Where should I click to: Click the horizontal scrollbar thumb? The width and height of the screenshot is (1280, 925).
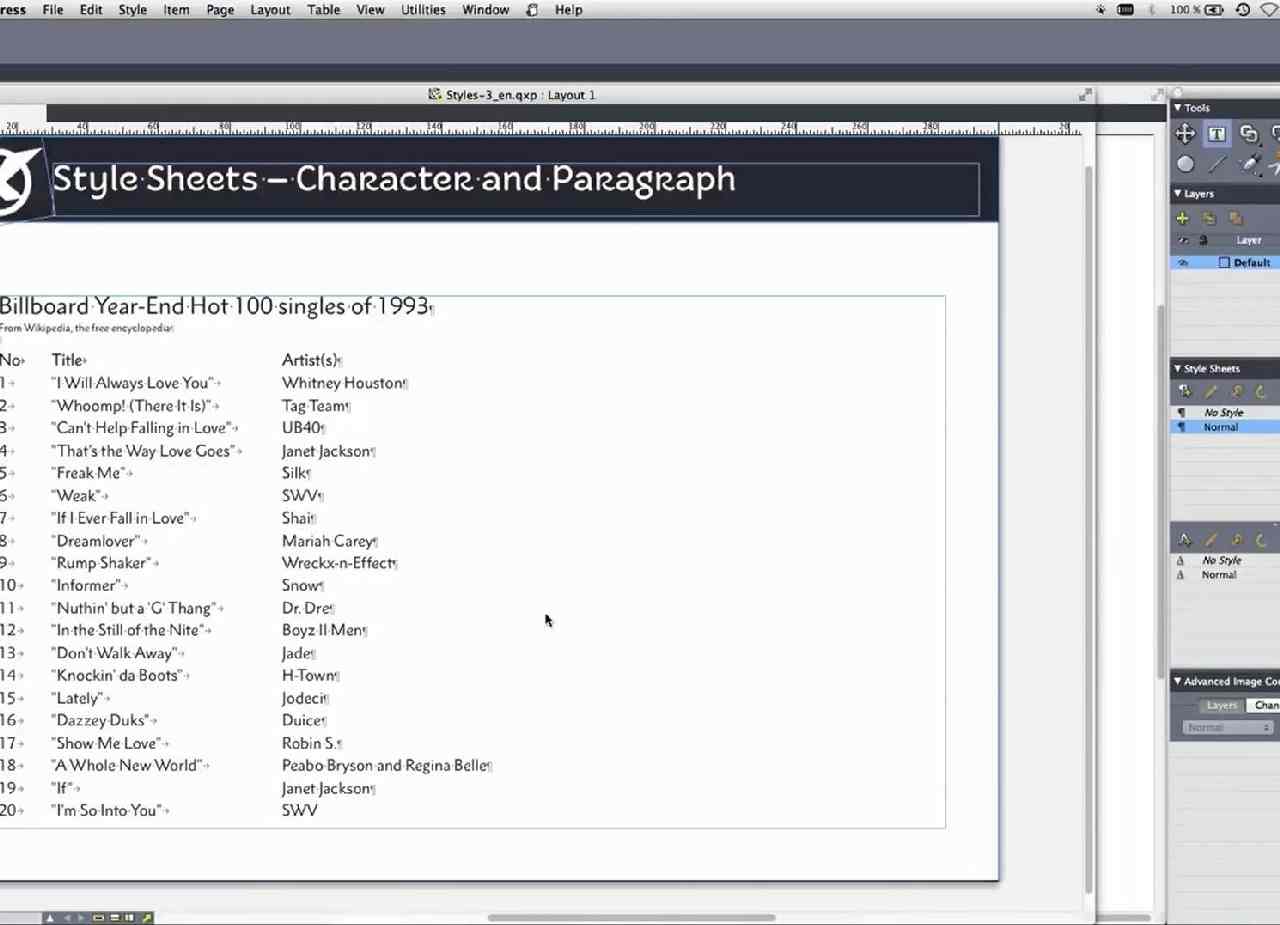631,917
